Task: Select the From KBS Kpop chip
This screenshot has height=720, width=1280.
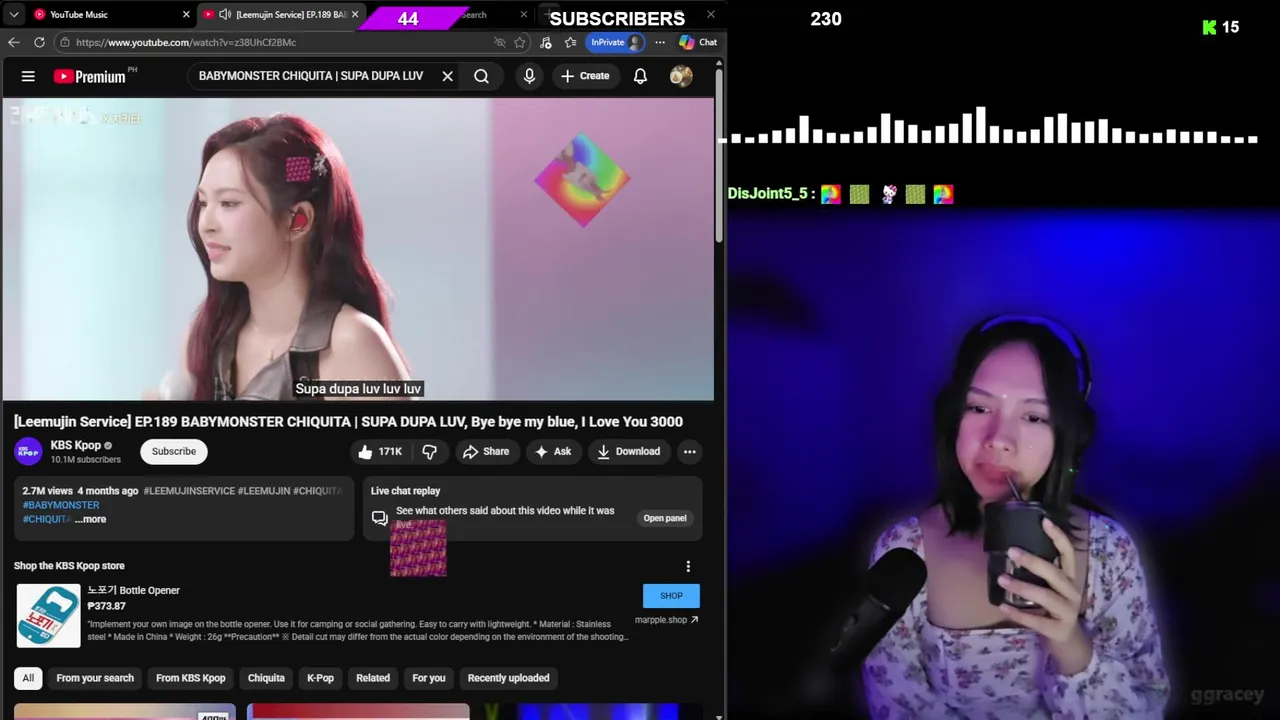Action: (x=191, y=678)
